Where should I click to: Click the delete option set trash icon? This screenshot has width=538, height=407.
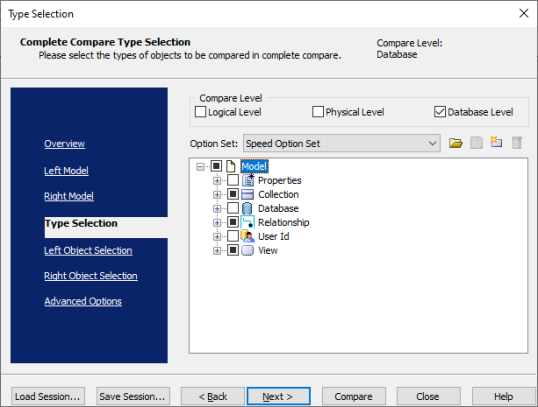pyautogui.click(x=517, y=143)
